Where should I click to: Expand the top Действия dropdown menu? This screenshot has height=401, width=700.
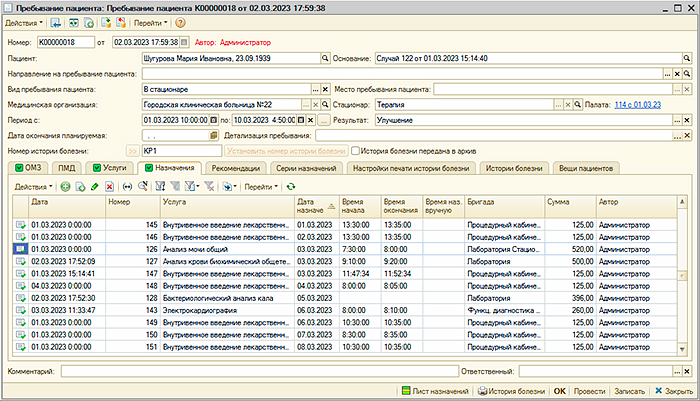click(25, 22)
